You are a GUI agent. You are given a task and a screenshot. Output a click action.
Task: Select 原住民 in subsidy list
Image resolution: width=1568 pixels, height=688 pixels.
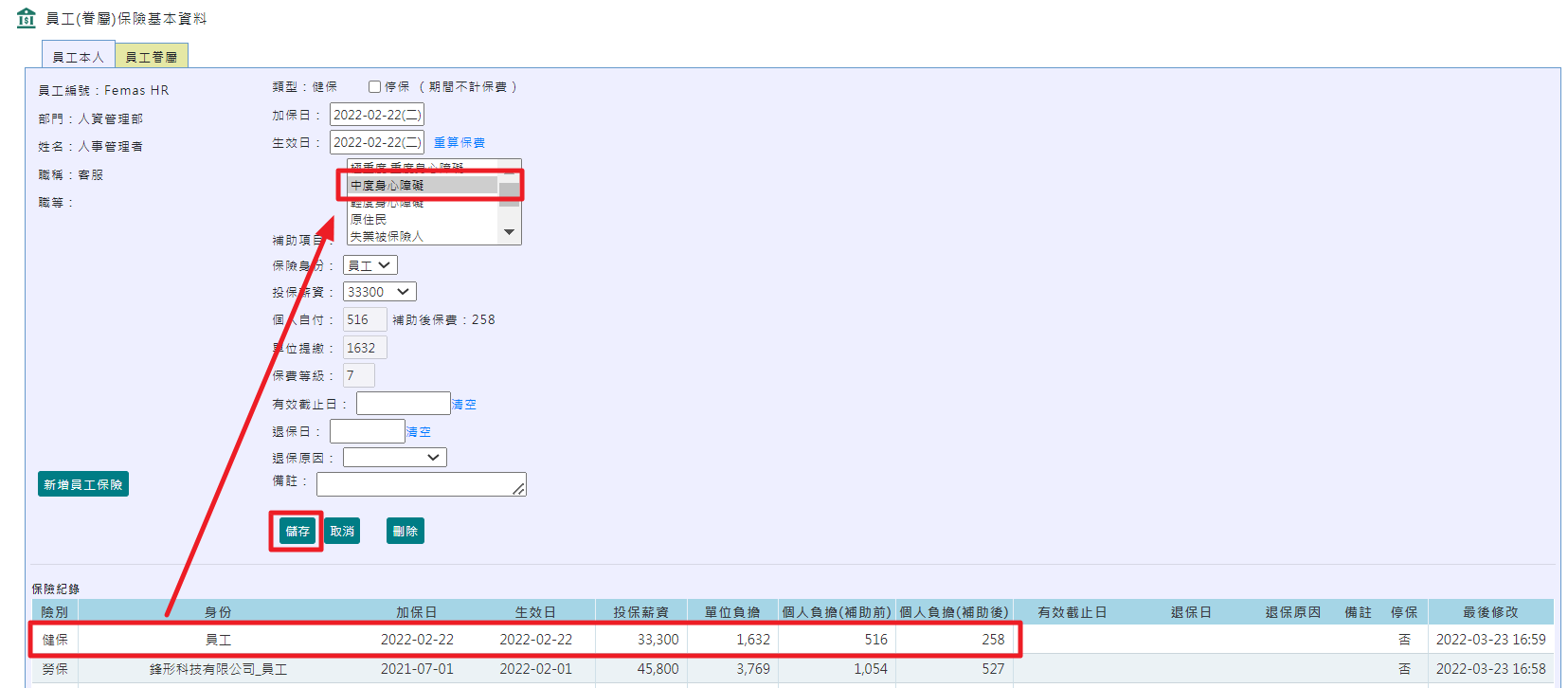[x=369, y=220]
